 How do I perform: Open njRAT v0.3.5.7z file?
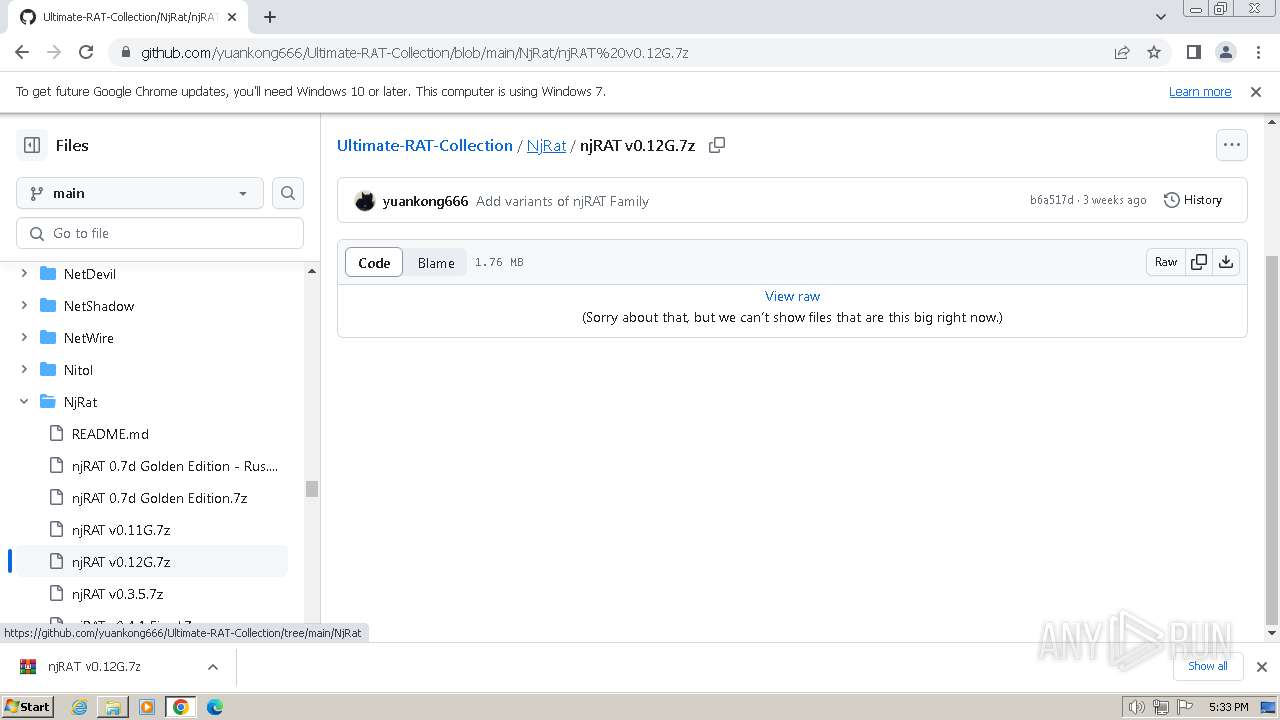pos(117,594)
